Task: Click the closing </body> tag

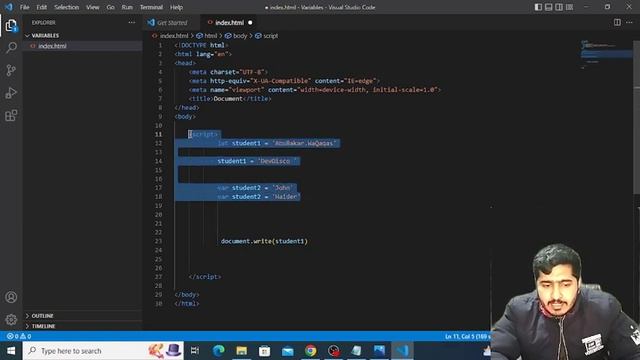Action: point(187,295)
